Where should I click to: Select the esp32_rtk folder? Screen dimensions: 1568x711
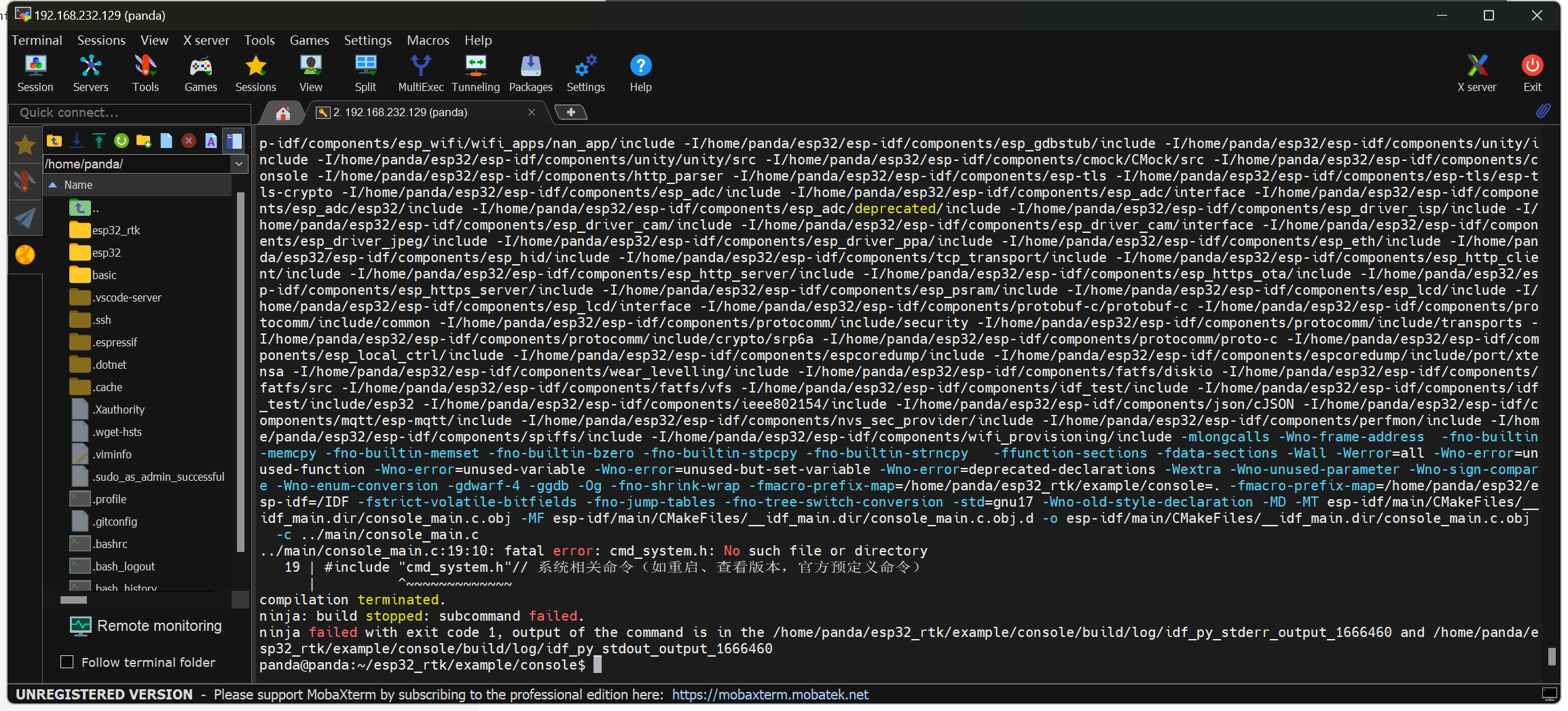point(105,230)
